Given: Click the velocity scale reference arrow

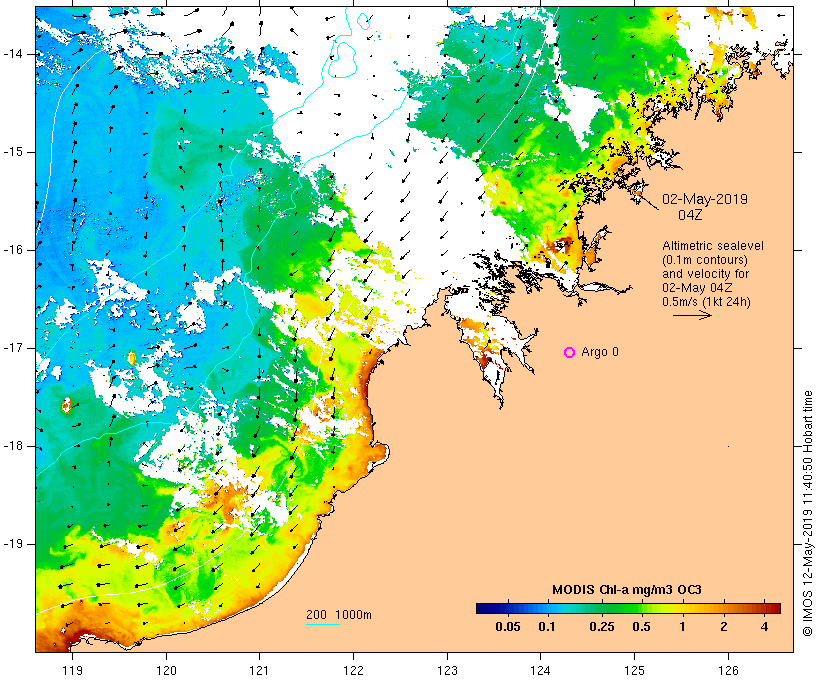Looking at the screenshot, I should pyautogui.click(x=692, y=315).
